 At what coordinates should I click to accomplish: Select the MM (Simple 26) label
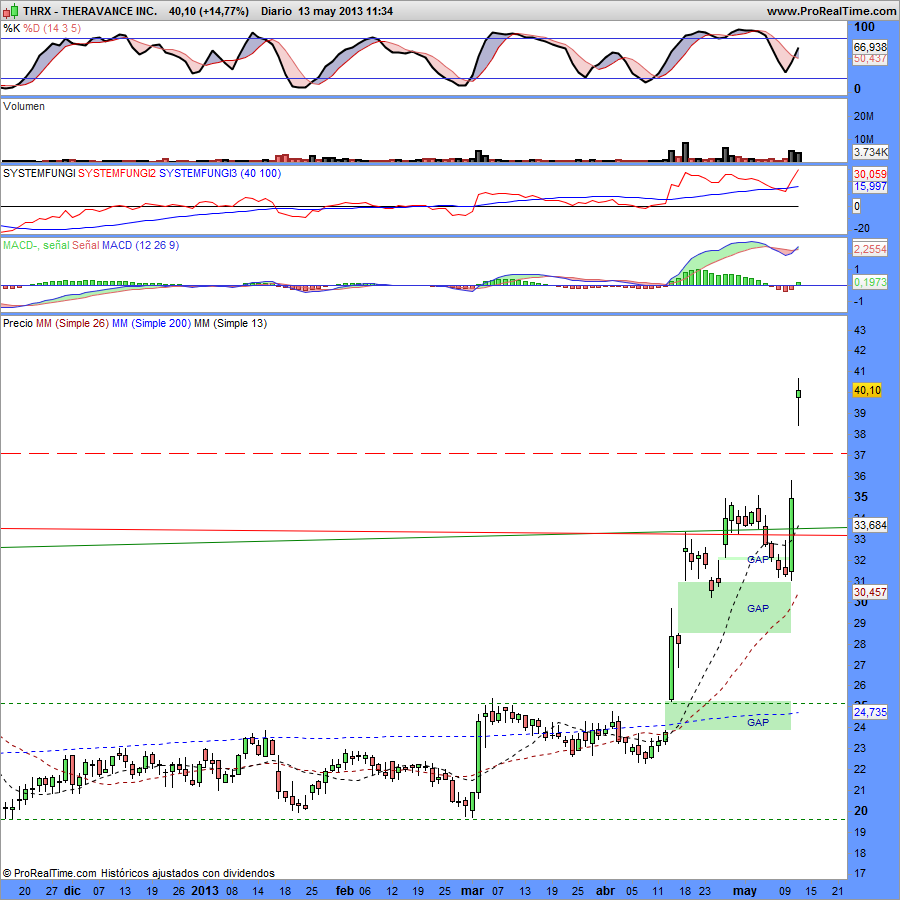[72, 323]
